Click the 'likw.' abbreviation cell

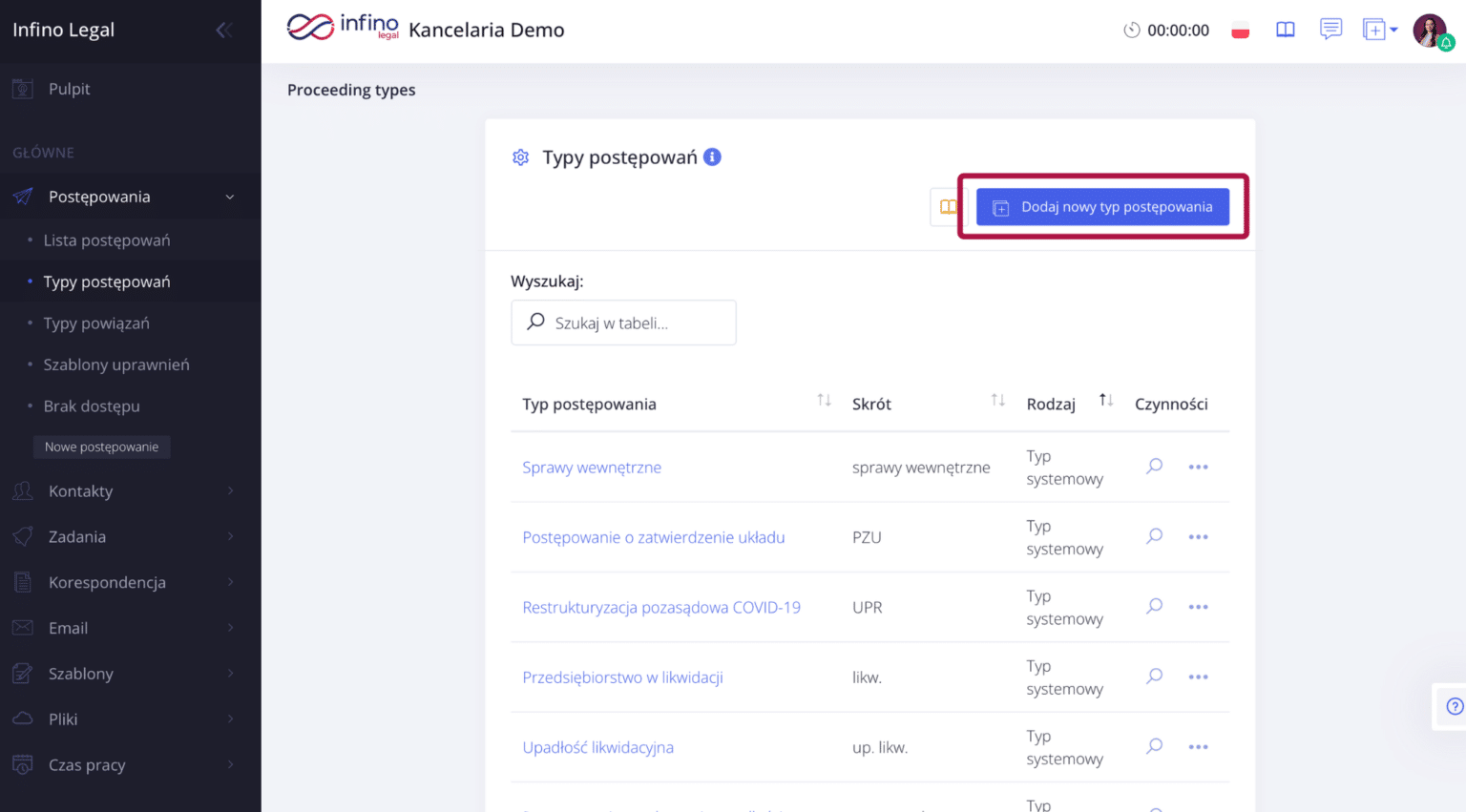[x=867, y=677]
